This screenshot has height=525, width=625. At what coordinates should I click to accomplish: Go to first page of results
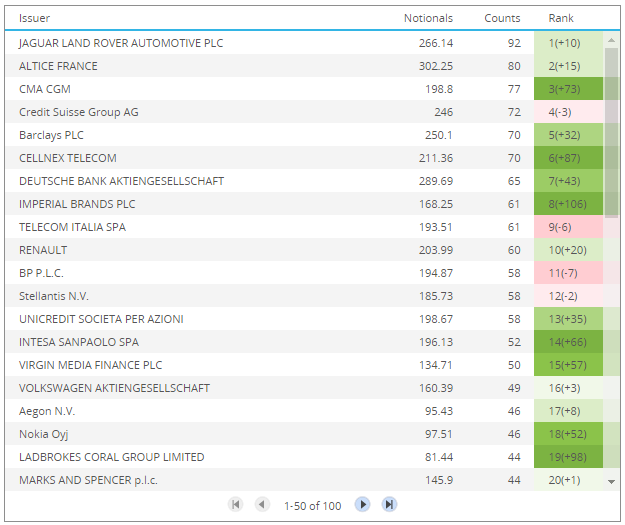coord(235,505)
